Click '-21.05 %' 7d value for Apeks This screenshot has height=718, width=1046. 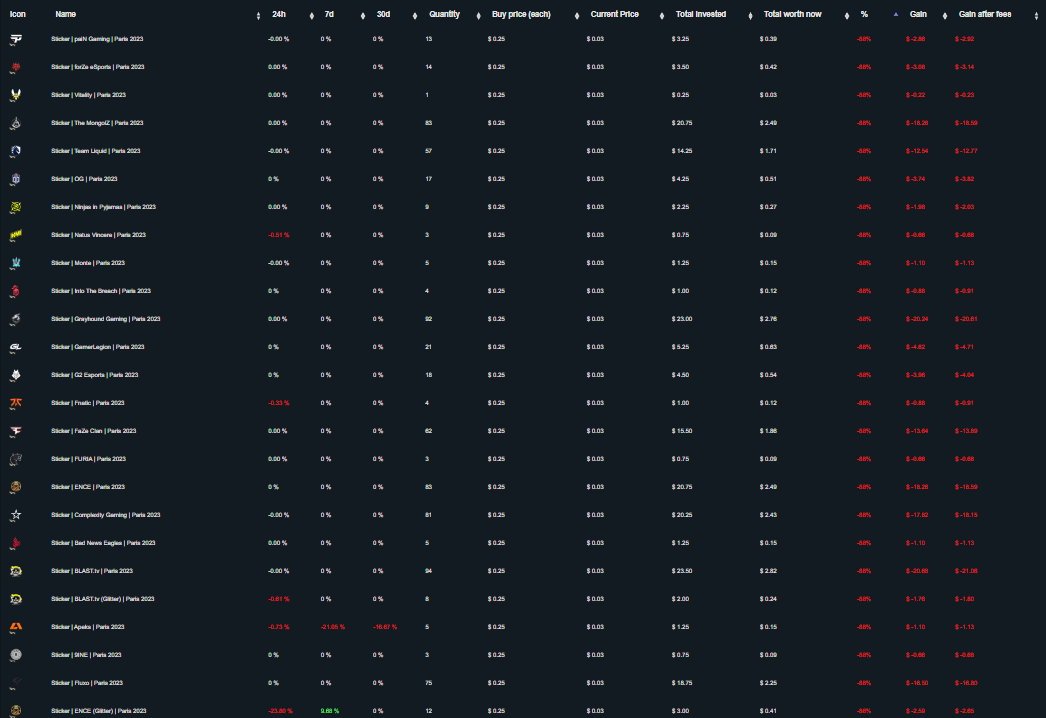tap(333, 628)
